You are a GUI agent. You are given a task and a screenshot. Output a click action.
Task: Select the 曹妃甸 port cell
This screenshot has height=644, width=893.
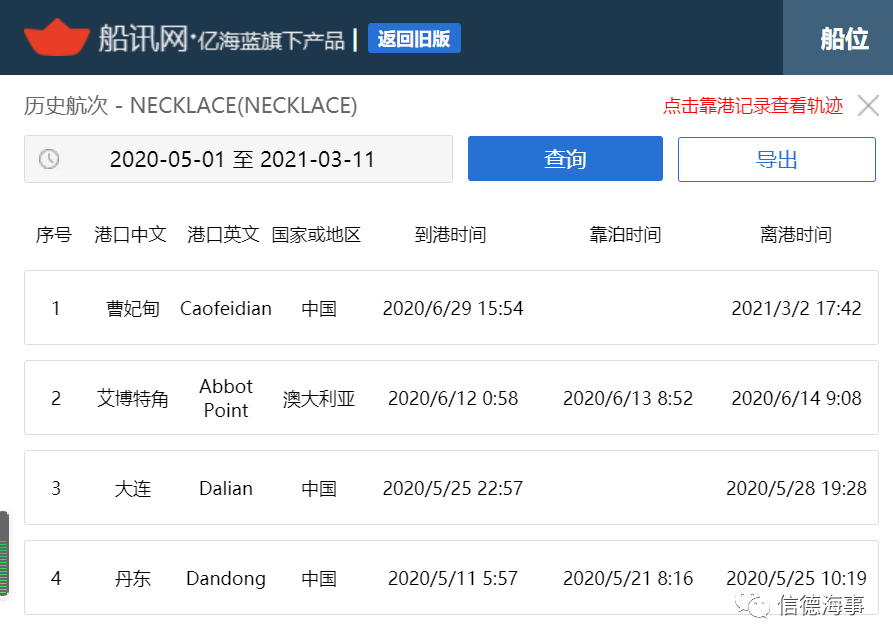[133, 308]
